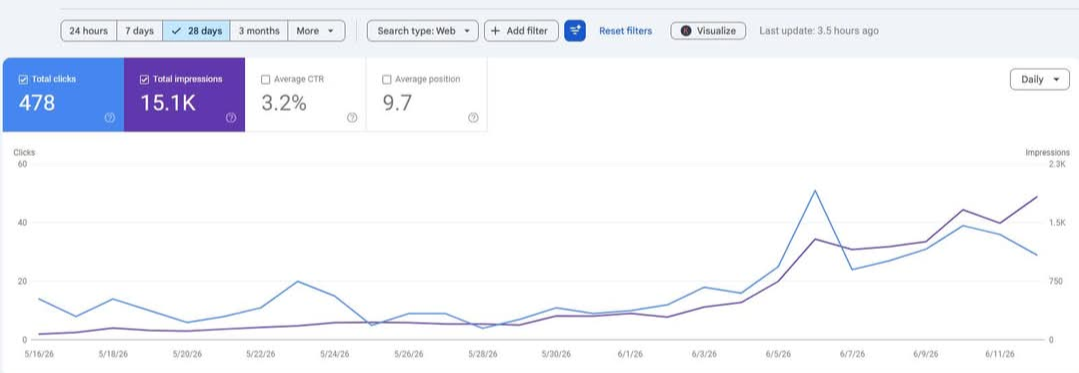The image size is (1079, 373).
Task: Select the 24 hours date range
Action: tap(89, 31)
